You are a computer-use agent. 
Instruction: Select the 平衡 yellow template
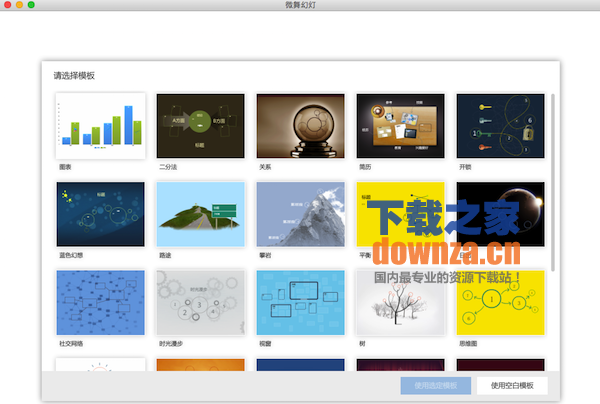click(400, 213)
